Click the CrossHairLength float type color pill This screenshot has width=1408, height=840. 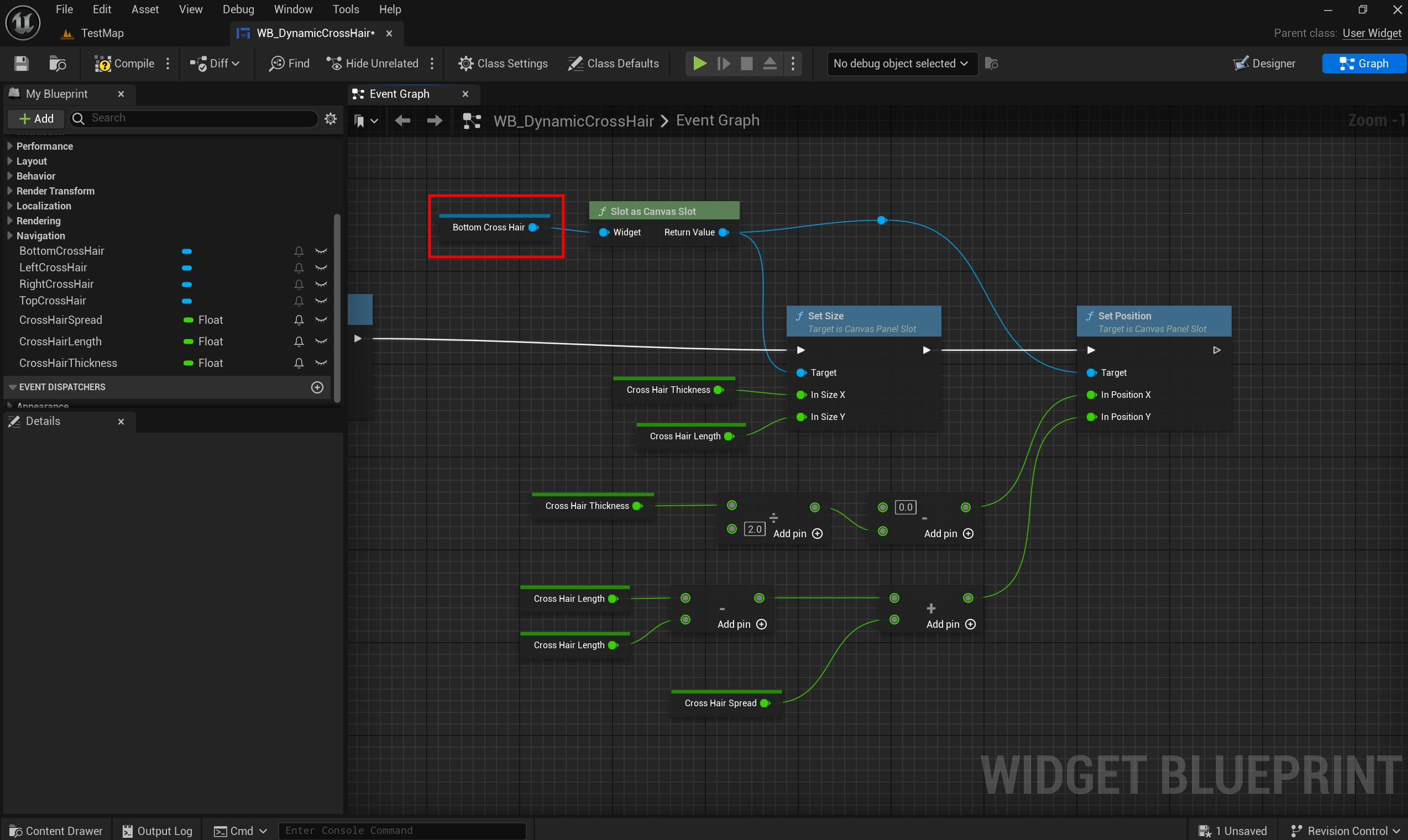click(189, 342)
